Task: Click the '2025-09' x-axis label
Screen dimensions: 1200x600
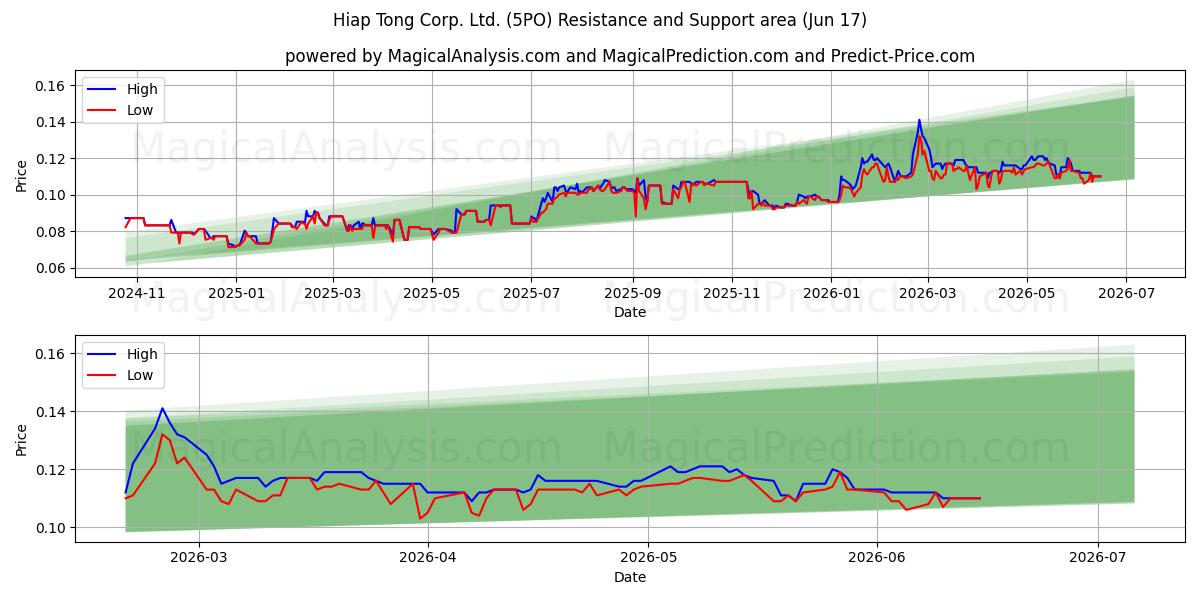Action: click(632, 294)
